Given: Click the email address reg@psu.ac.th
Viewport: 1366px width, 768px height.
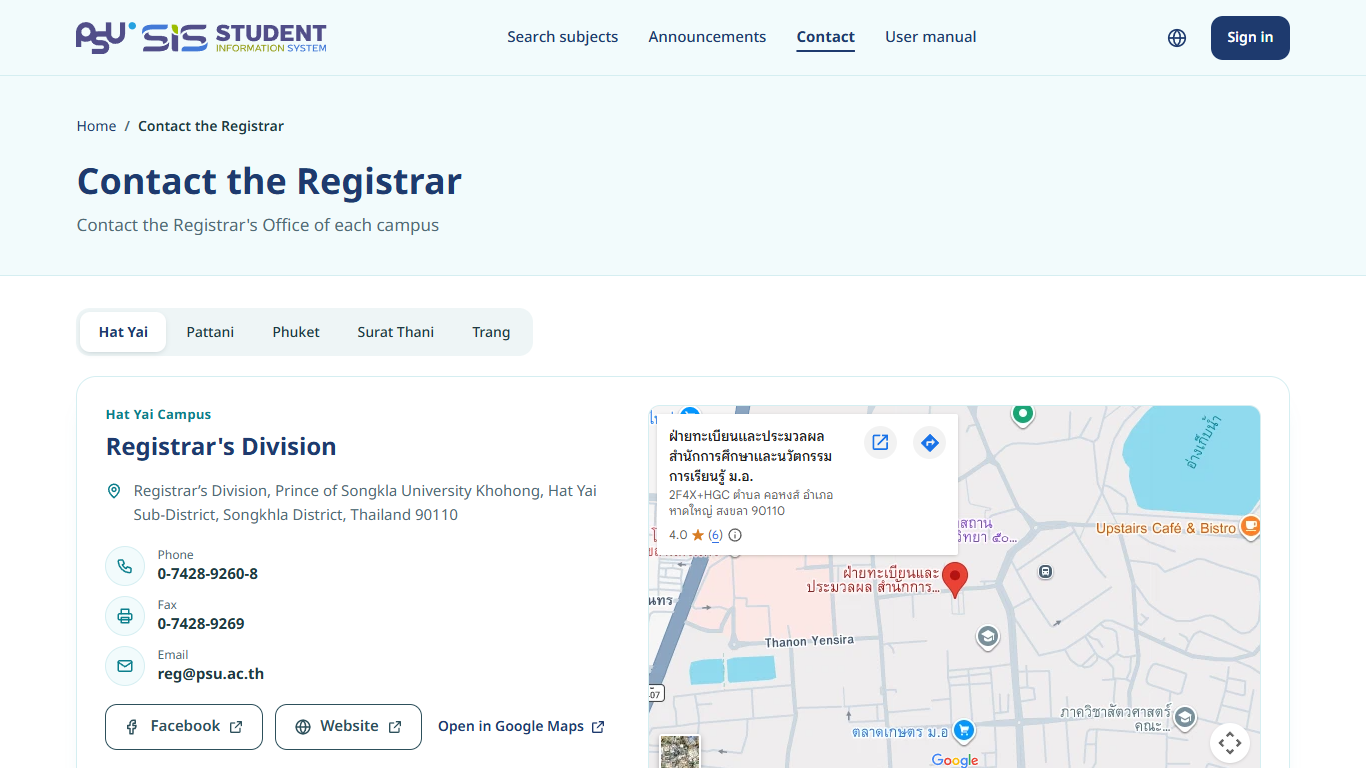Looking at the screenshot, I should [211, 674].
